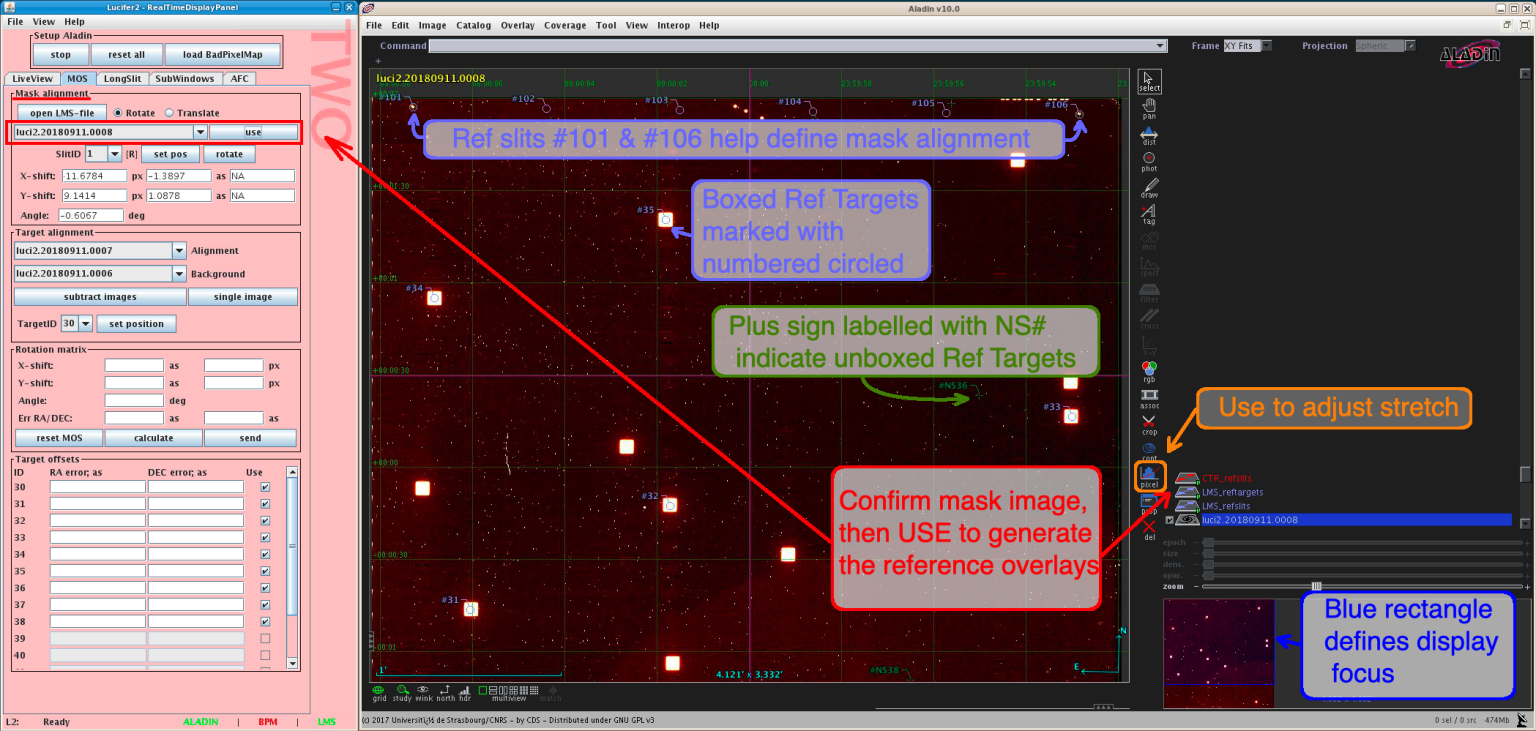Activate the study mode icon
Image resolution: width=1536 pixels, height=731 pixels.
click(403, 692)
